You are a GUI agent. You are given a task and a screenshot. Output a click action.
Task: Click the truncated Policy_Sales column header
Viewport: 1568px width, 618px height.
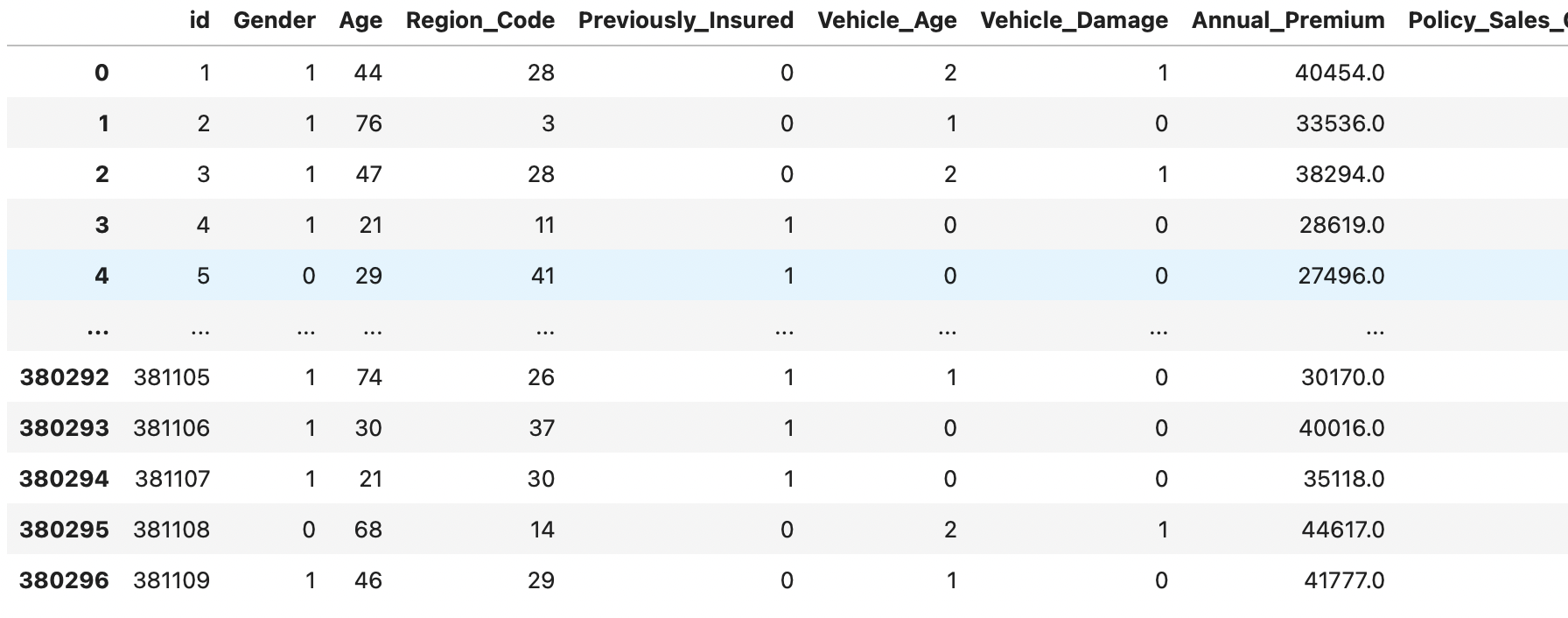(x=1487, y=21)
